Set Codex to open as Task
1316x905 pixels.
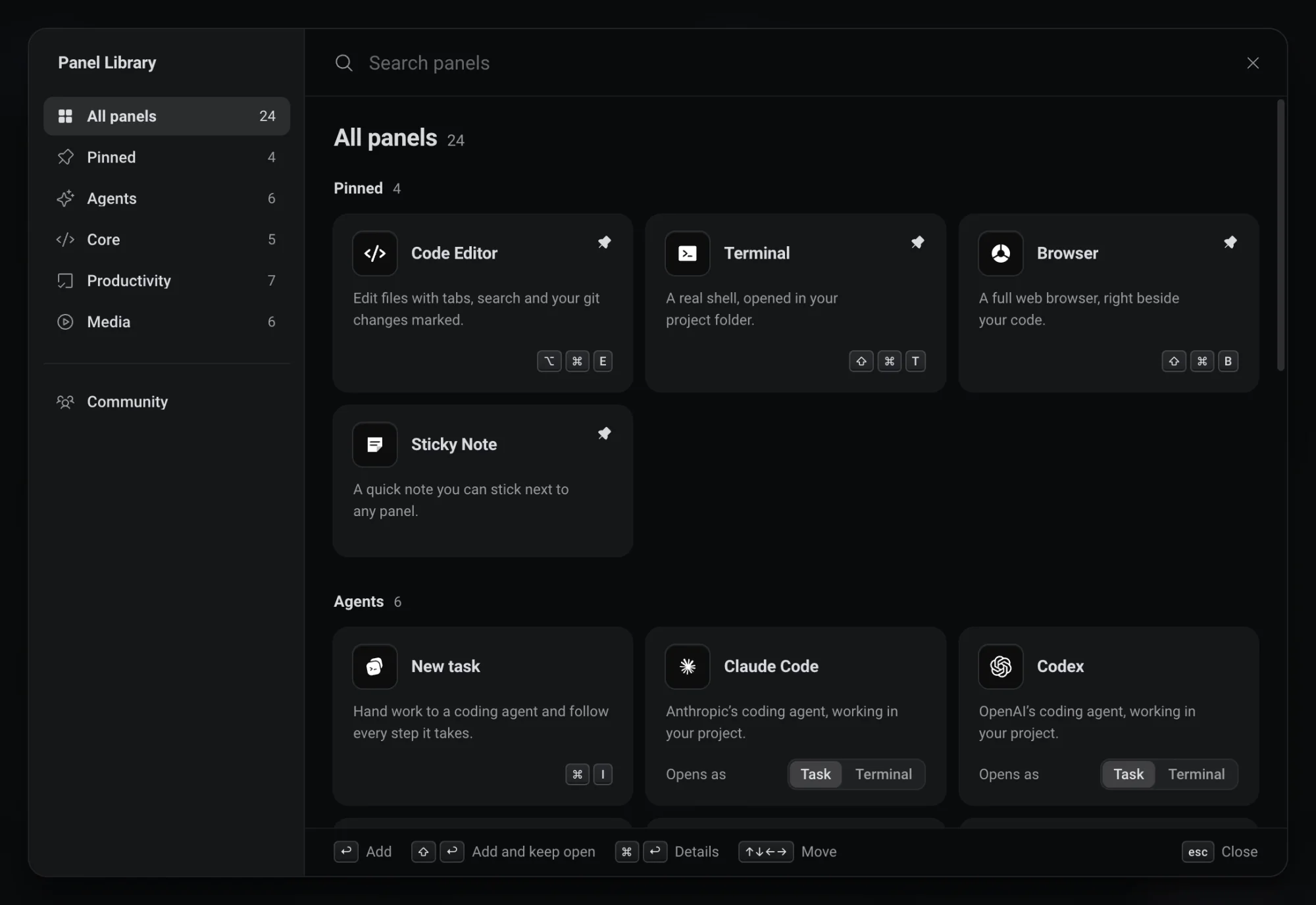click(x=1128, y=774)
